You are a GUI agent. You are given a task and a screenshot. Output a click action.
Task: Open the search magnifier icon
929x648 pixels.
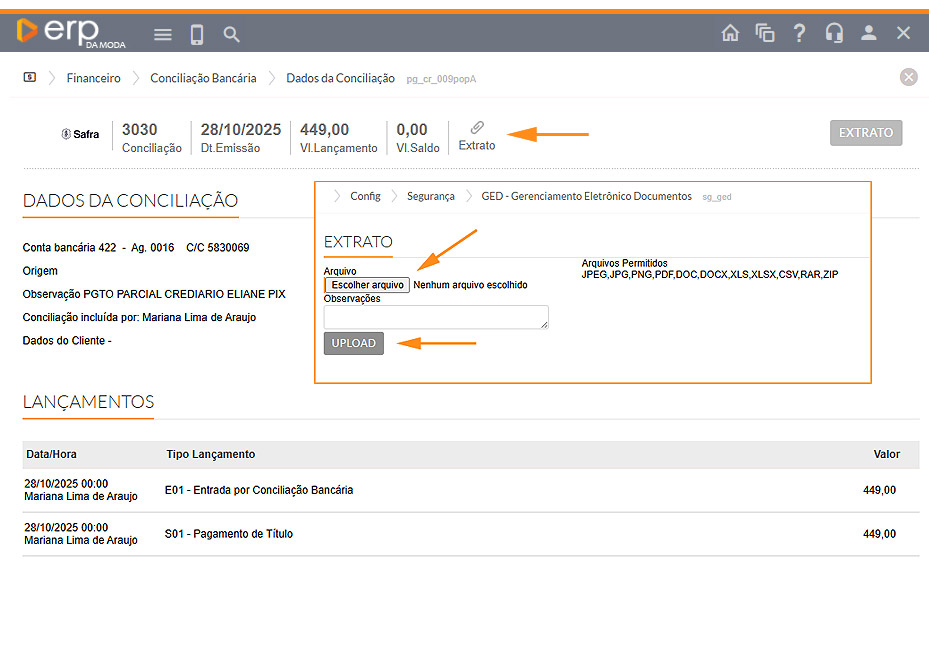click(x=231, y=35)
